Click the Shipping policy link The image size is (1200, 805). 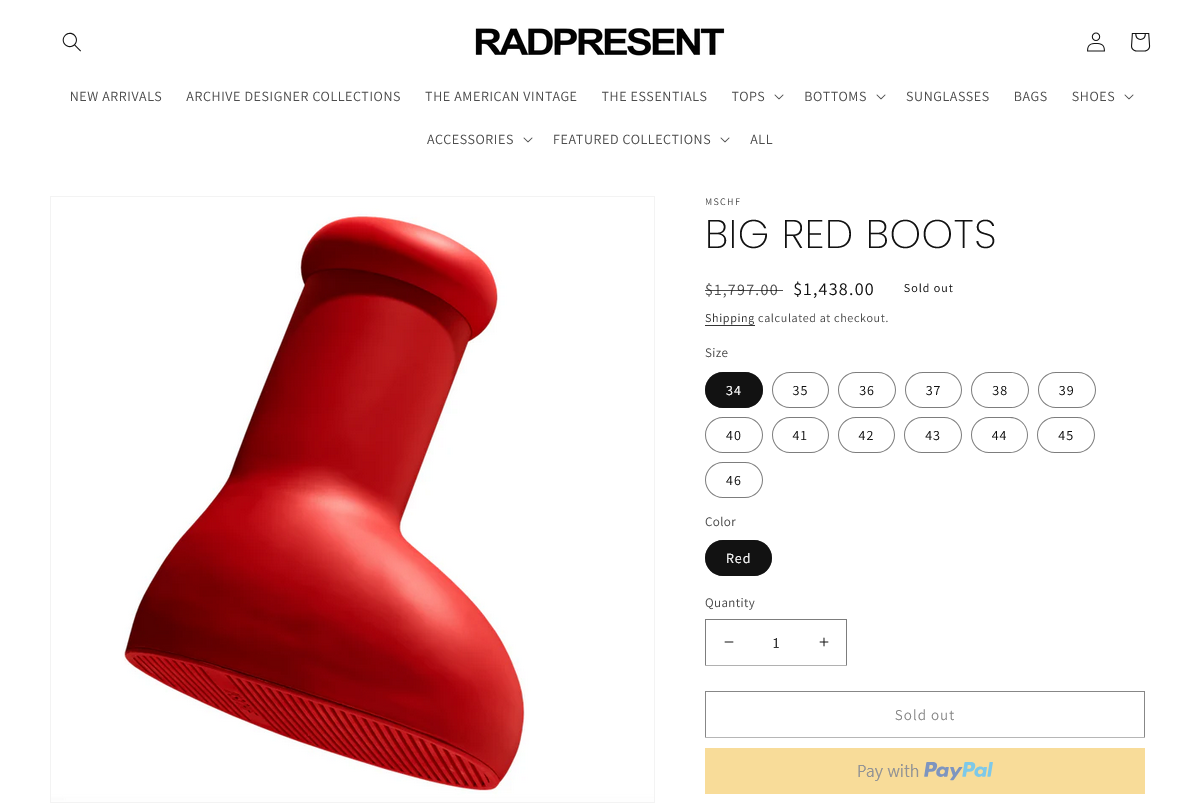pos(730,318)
